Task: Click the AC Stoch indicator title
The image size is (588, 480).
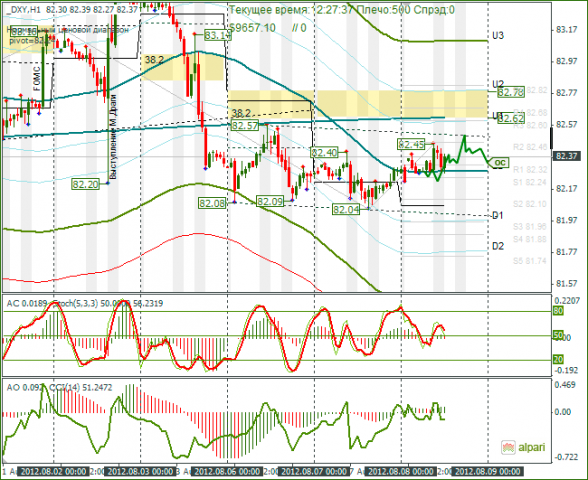Action: pyautogui.click(x=85, y=303)
